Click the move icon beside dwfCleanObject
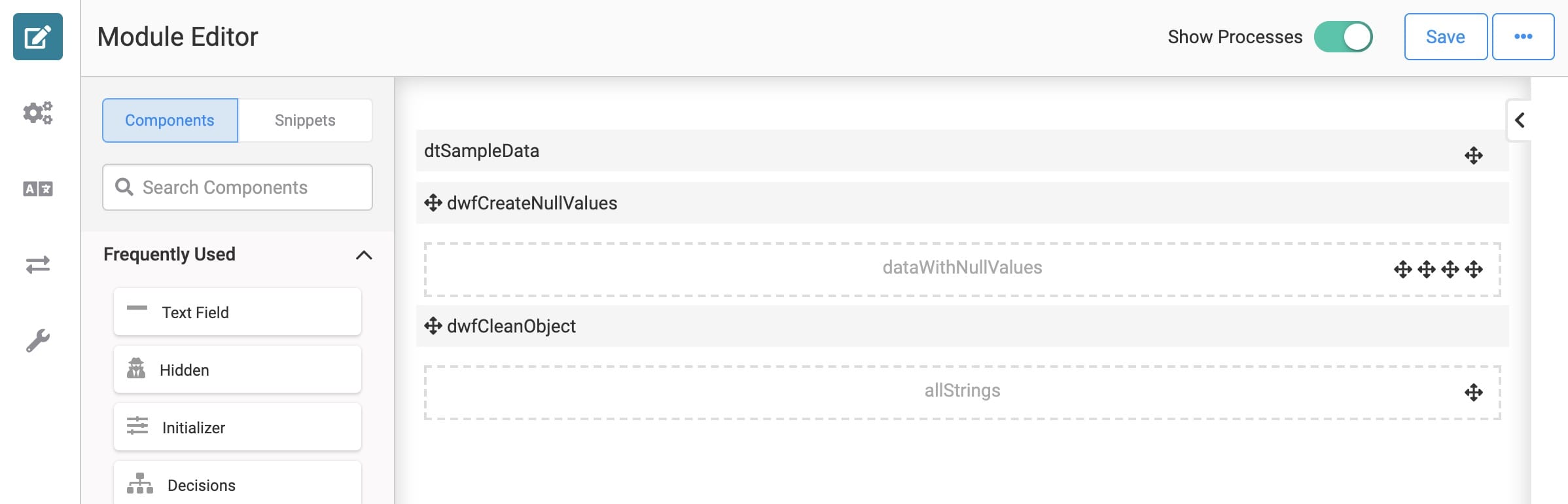Image resolution: width=1568 pixels, height=504 pixels. pos(433,326)
